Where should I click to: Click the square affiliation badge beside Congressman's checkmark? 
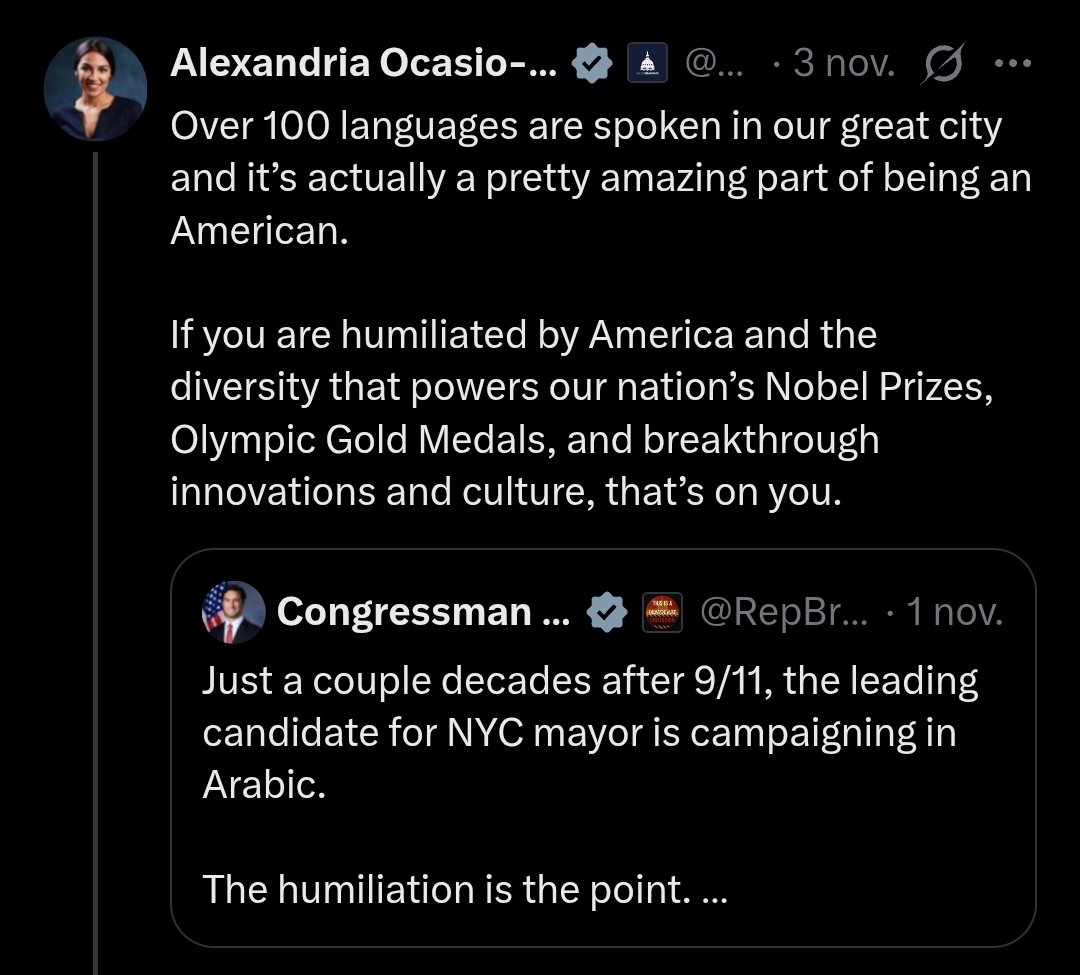coord(659,612)
